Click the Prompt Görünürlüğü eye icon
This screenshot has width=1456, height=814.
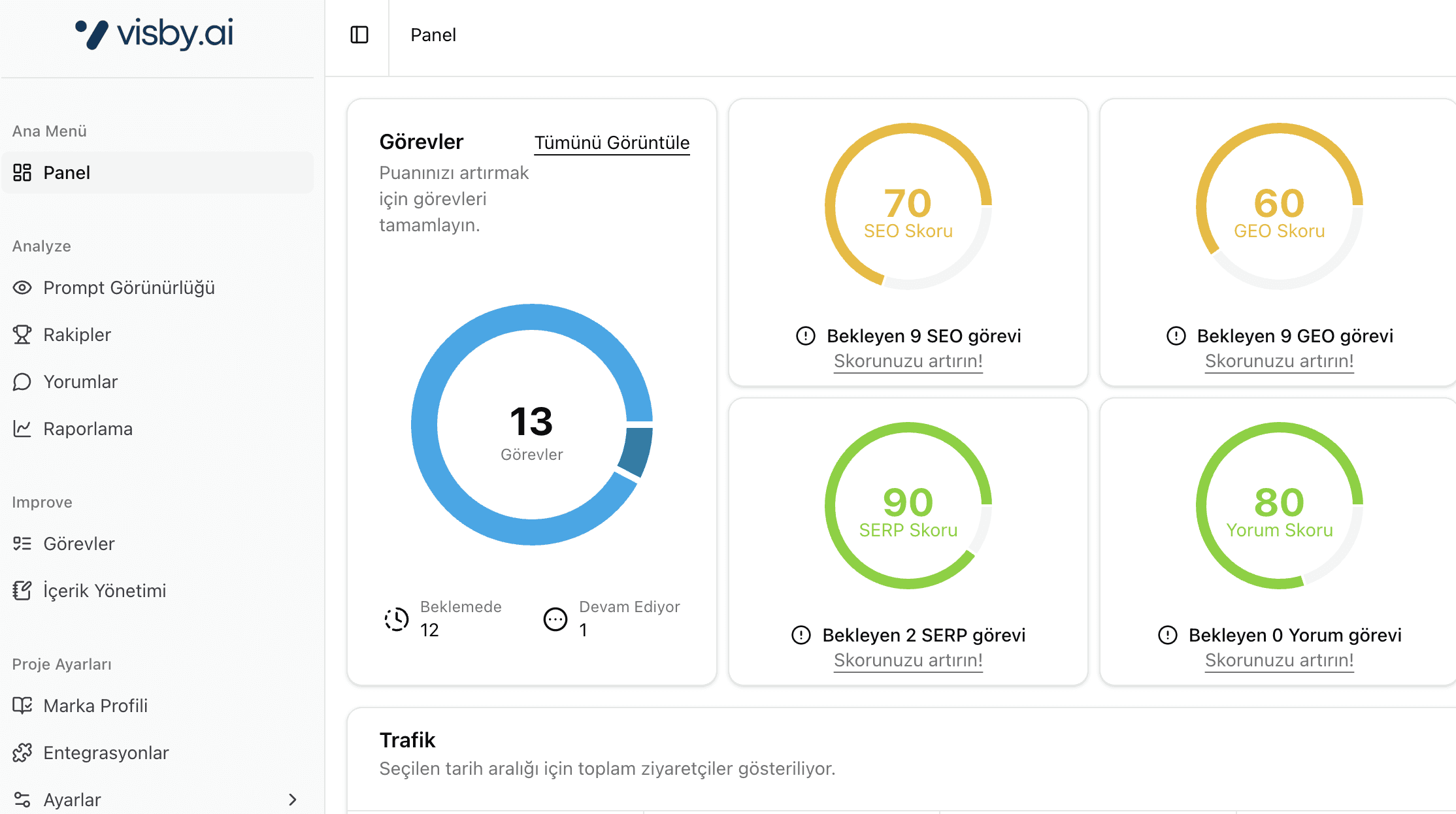point(22,287)
